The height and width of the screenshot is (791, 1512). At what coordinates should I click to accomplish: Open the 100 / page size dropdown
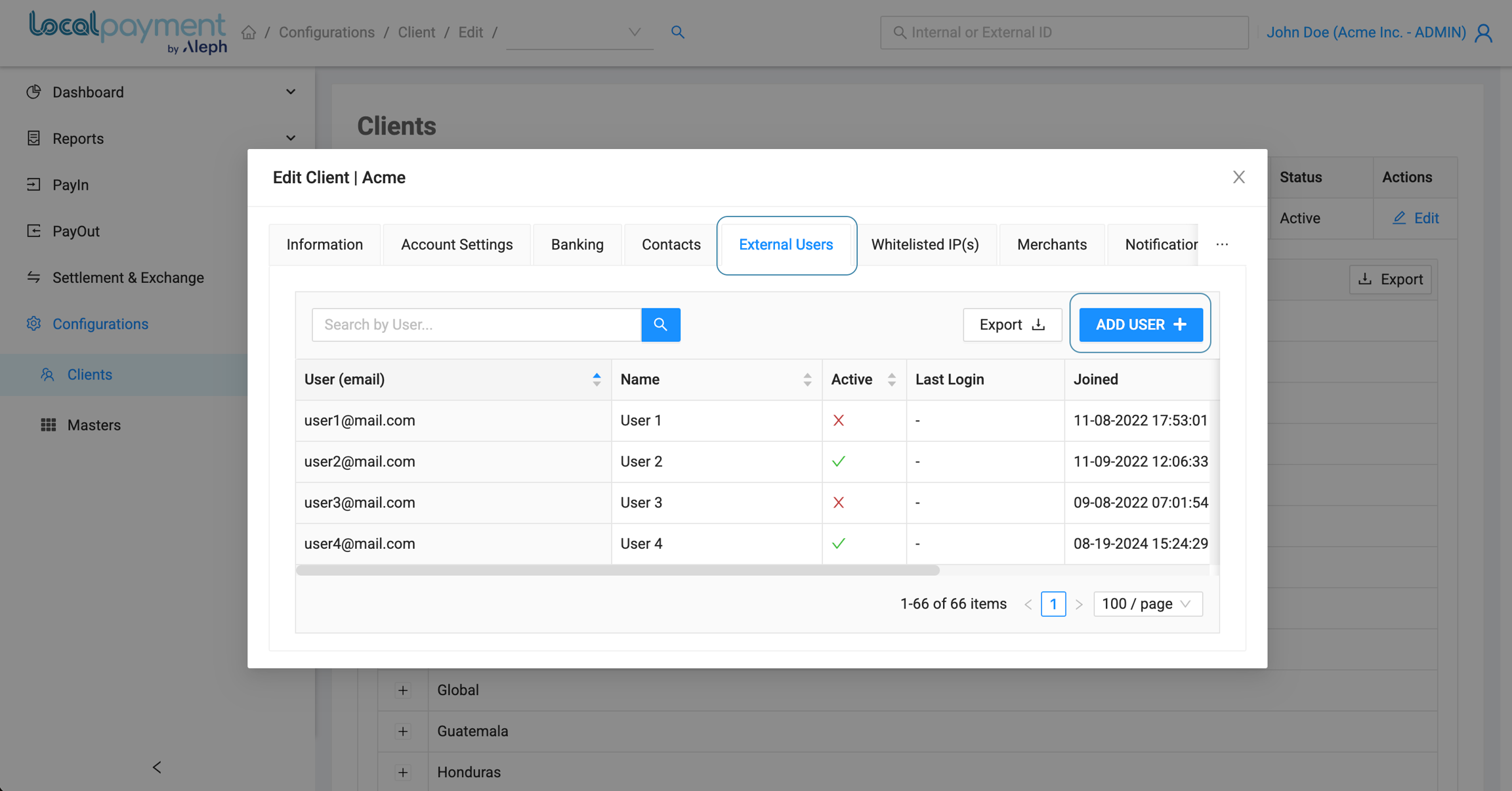tap(1148, 604)
